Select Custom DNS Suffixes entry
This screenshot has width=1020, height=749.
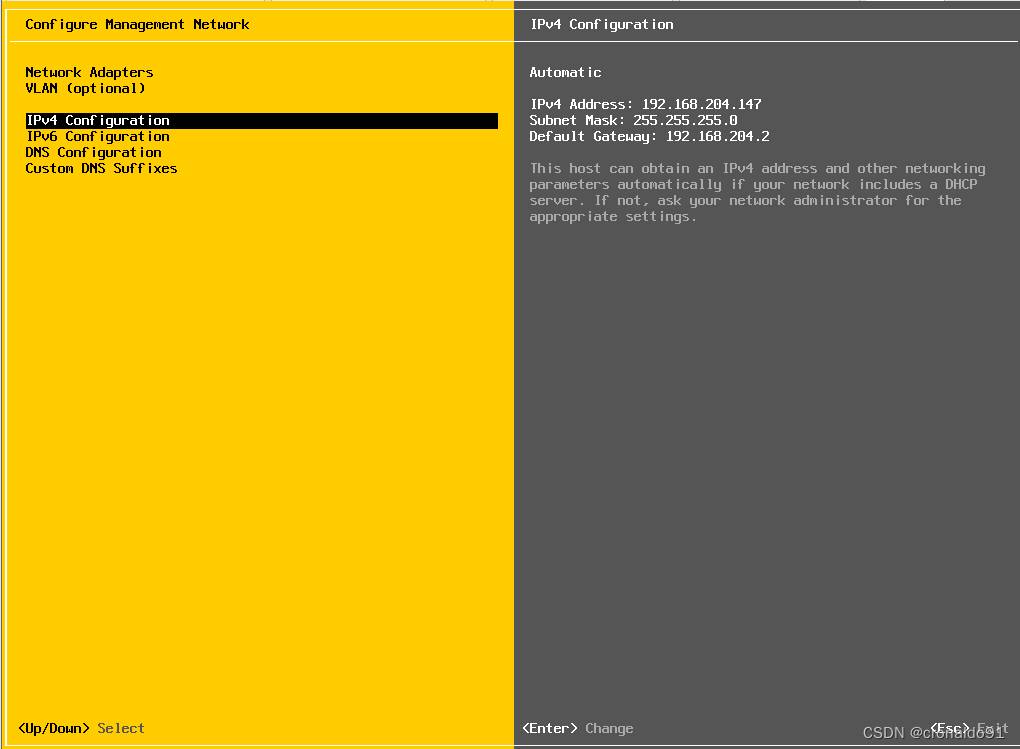101,168
